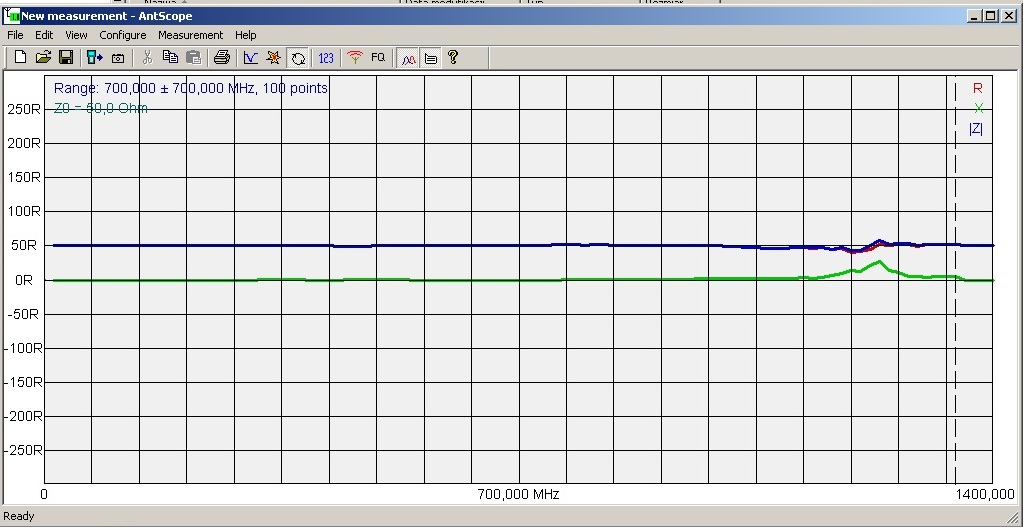Click the export data arrow icon

94,58
